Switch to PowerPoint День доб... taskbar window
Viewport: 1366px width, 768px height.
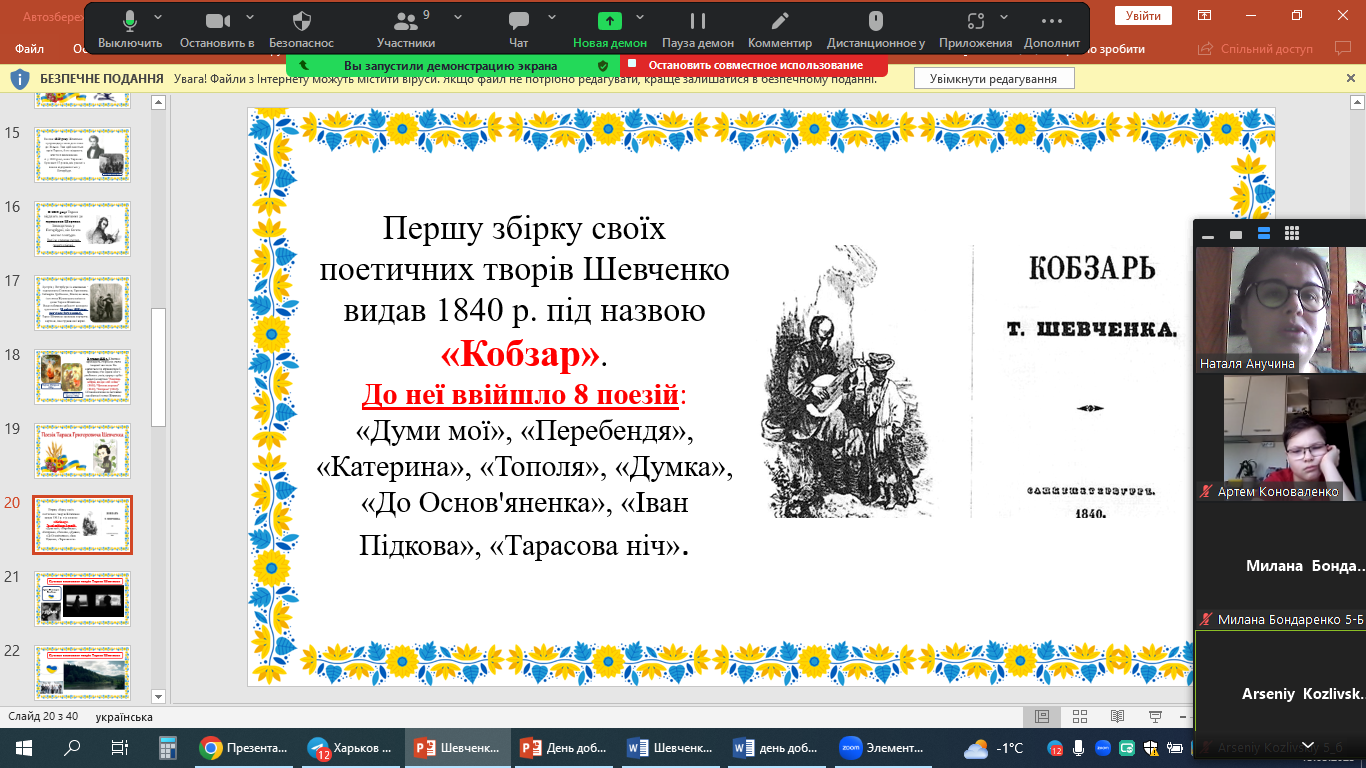coord(565,747)
